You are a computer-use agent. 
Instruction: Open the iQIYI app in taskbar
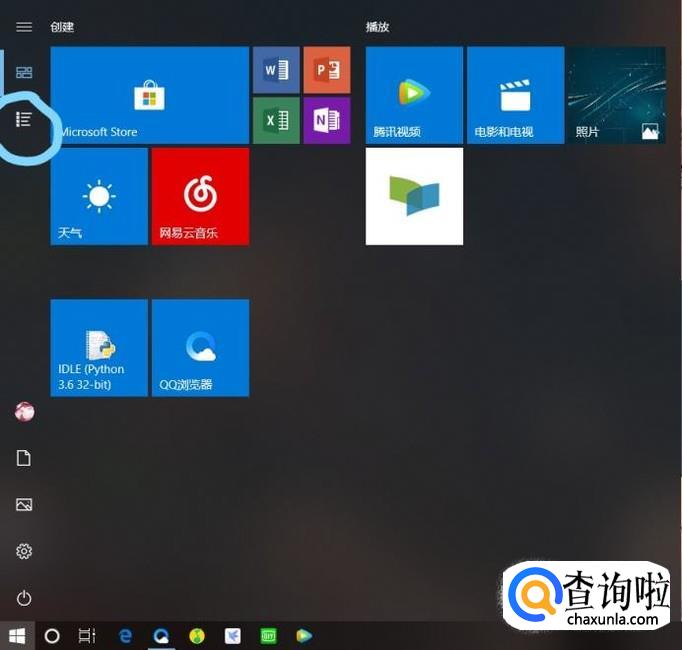tap(268, 636)
